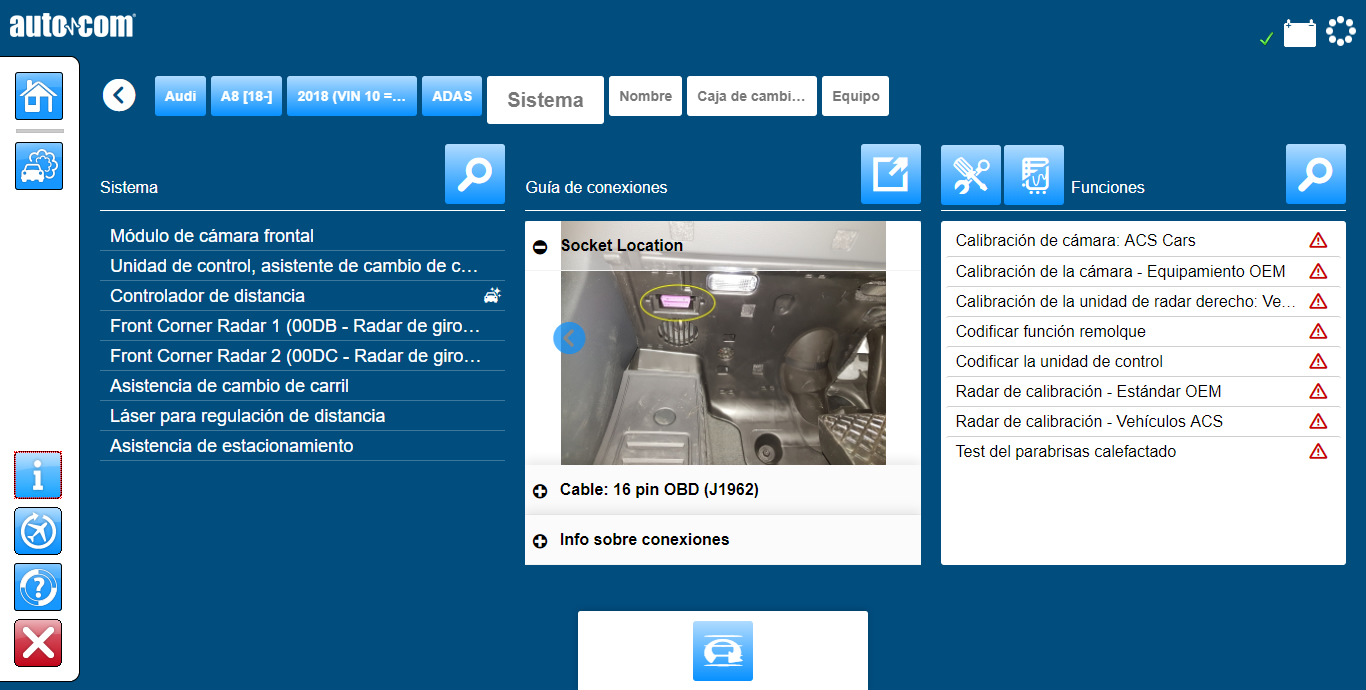The image size is (1366, 690).
Task: Click the red X exit icon
Action: [x=38, y=643]
